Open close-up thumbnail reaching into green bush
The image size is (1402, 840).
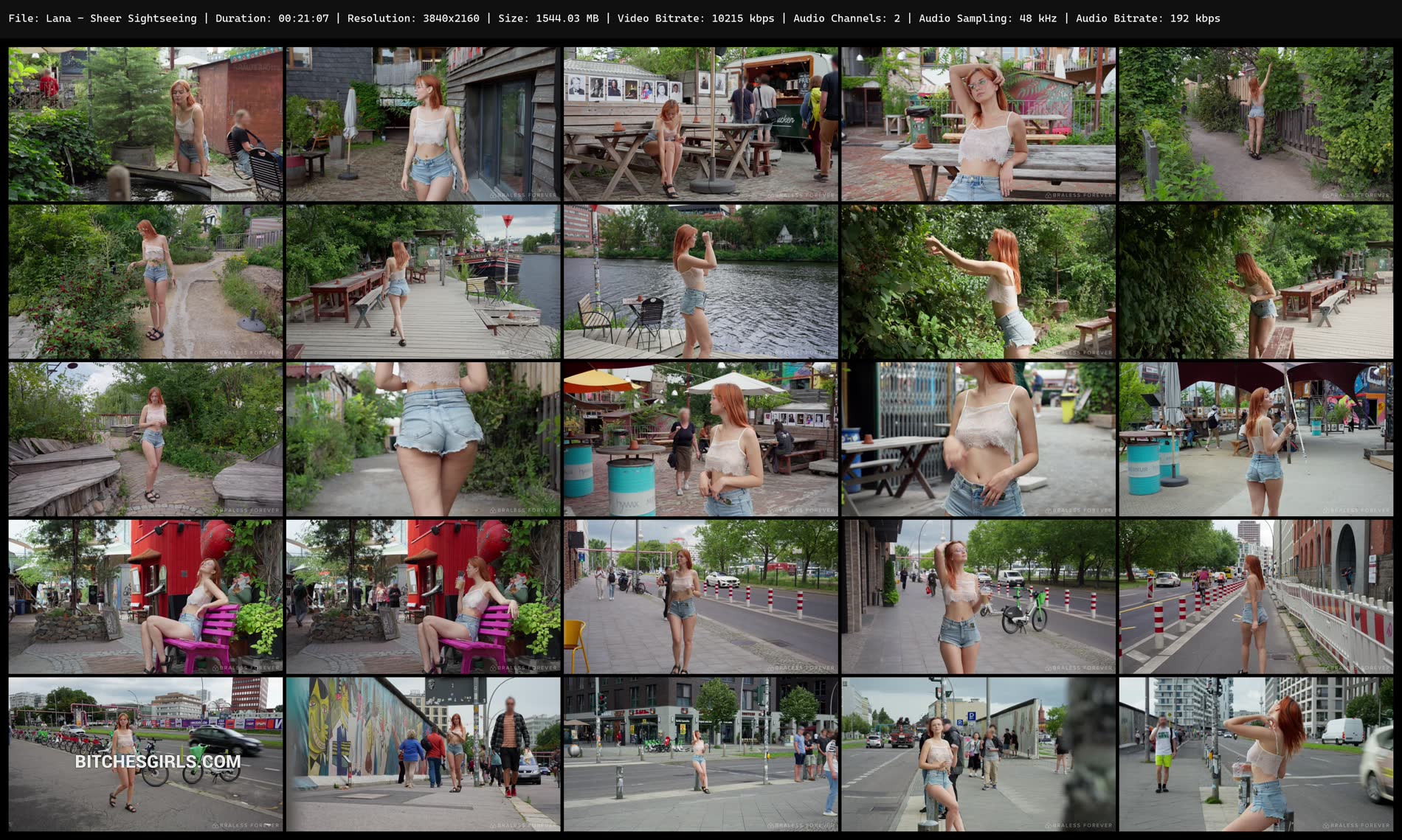pyautogui.click(x=978, y=282)
